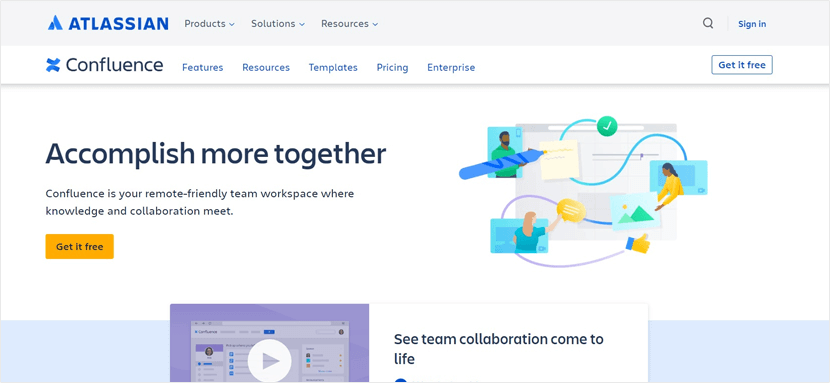The image size is (830, 383).
Task: Click the thumbs-up icon in the illustration
Action: click(x=638, y=244)
